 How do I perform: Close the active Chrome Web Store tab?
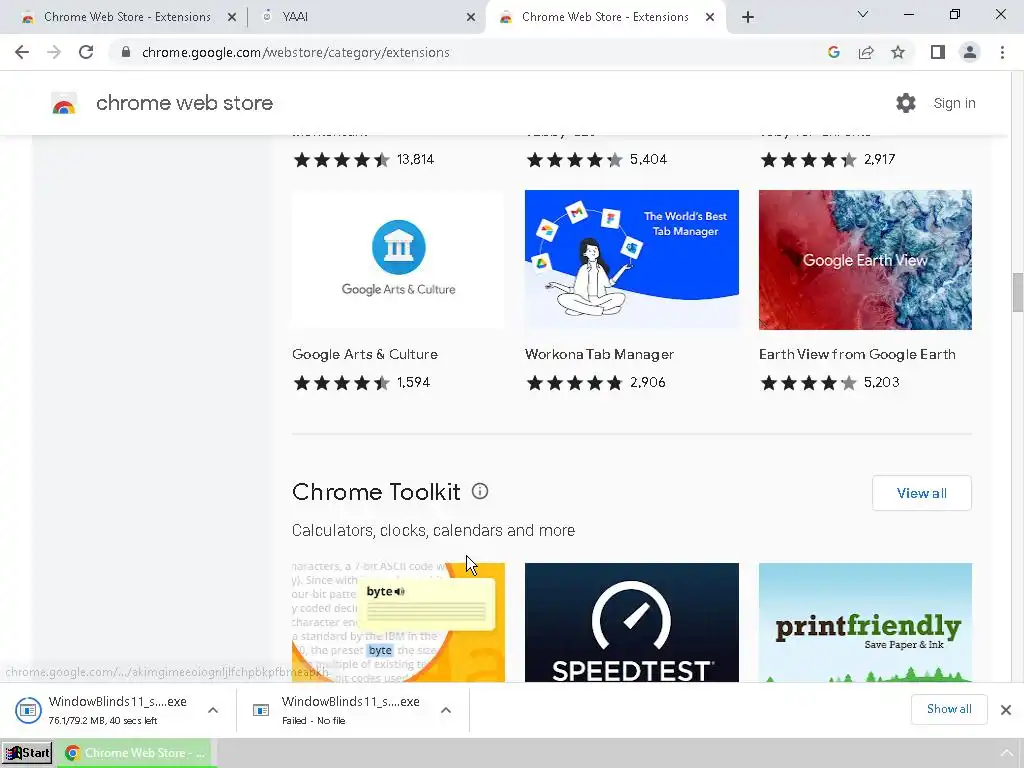pyautogui.click(x=710, y=17)
